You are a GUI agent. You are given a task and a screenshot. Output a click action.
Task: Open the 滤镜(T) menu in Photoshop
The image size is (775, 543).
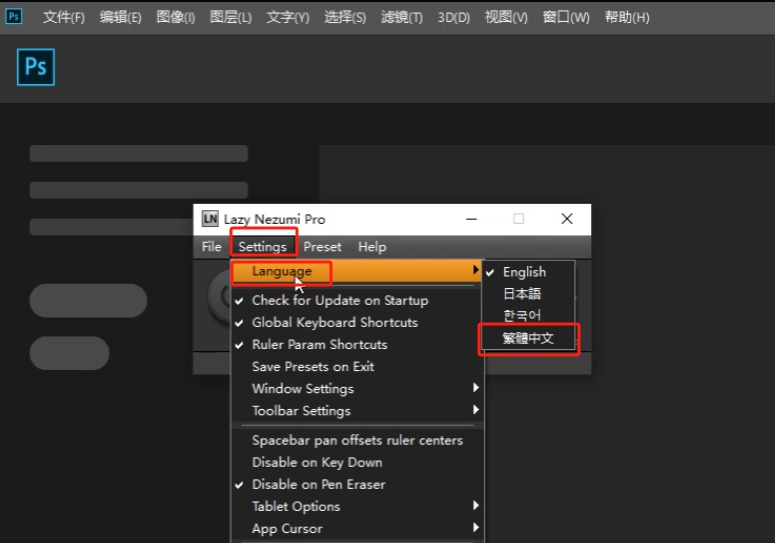click(402, 17)
